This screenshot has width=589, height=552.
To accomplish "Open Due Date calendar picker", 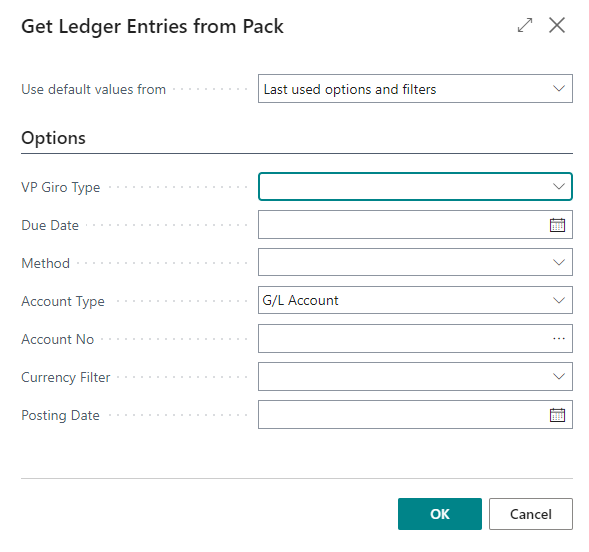I will 557,225.
